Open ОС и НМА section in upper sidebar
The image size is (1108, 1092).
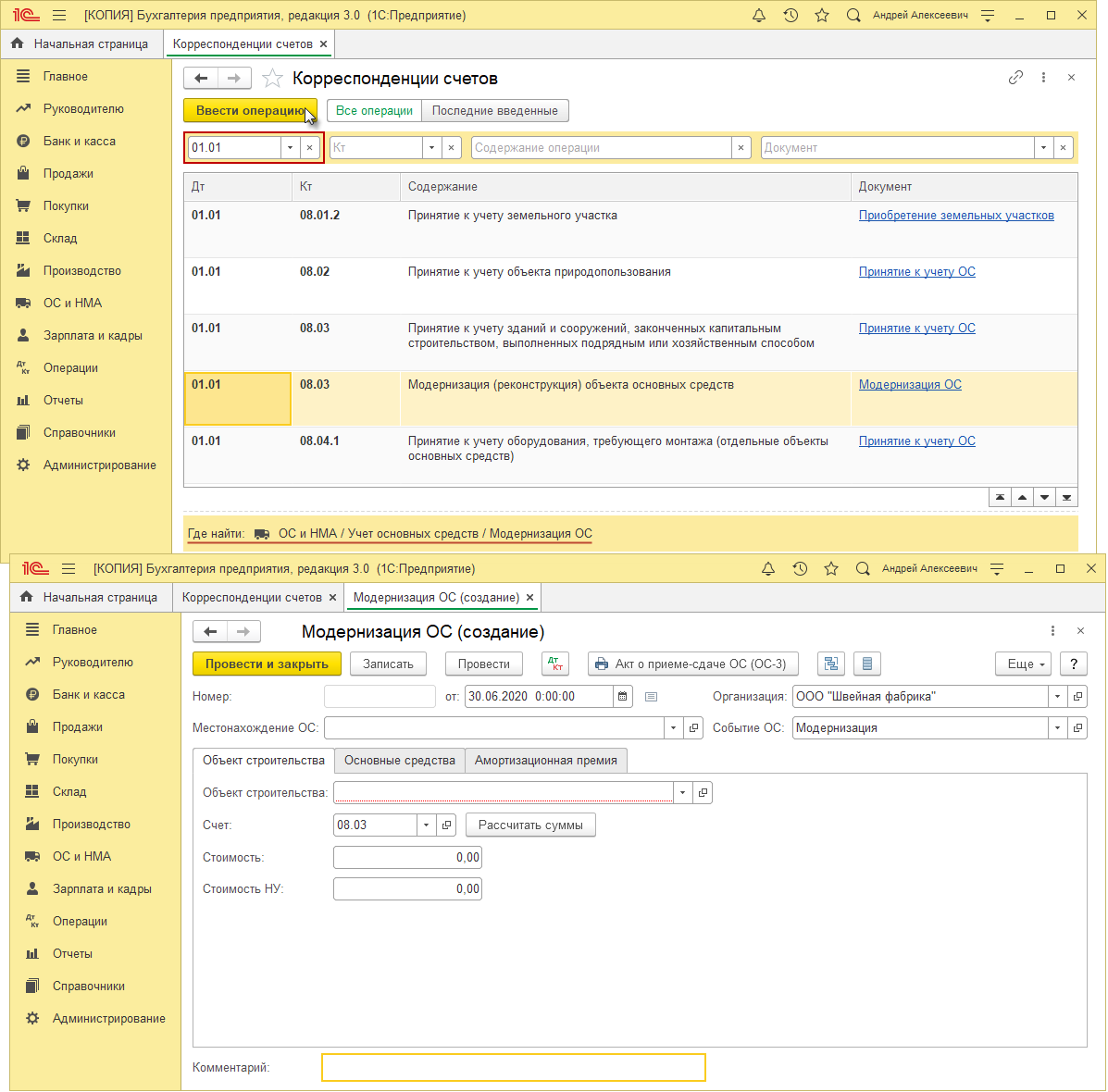72,303
